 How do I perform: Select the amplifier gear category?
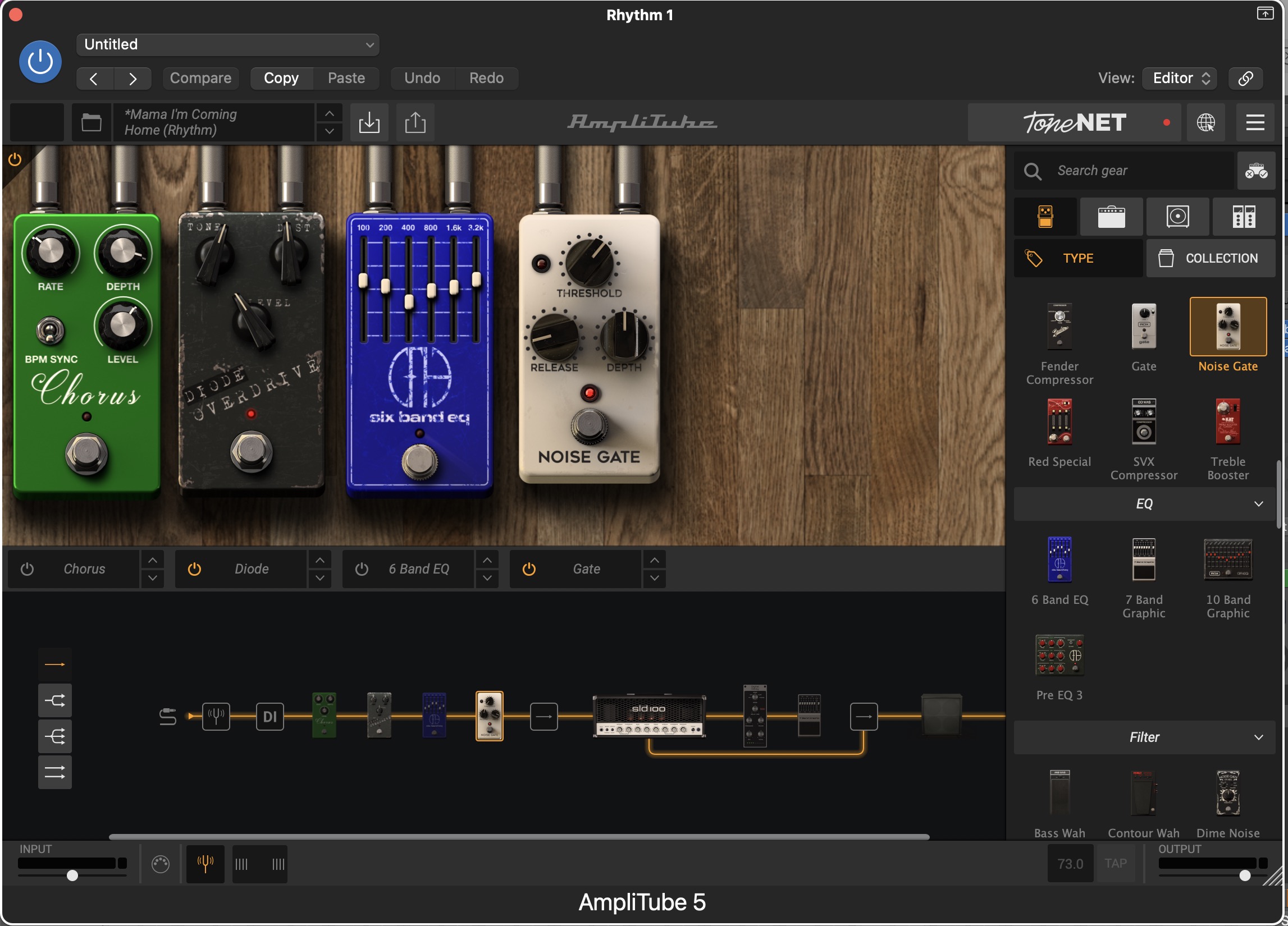coord(1111,216)
